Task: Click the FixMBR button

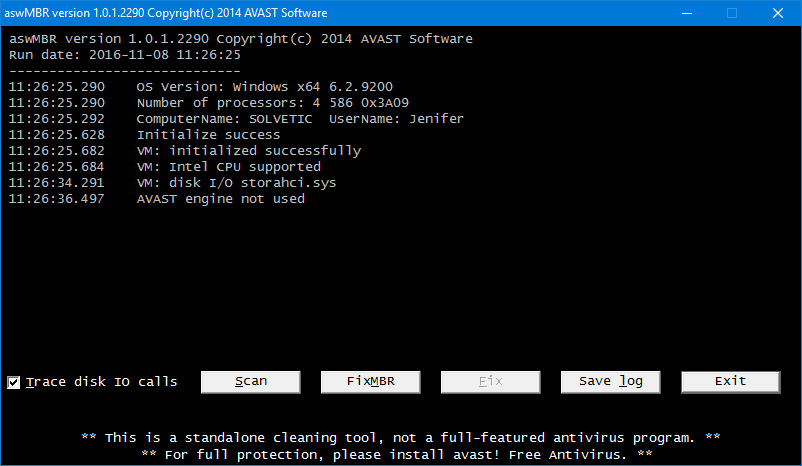Action: pos(370,382)
